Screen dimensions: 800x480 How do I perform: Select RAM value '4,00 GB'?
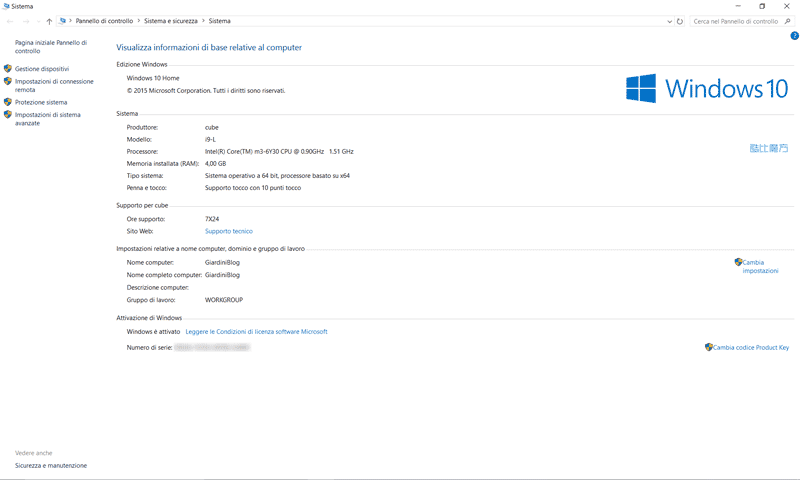(x=215, y=164)
